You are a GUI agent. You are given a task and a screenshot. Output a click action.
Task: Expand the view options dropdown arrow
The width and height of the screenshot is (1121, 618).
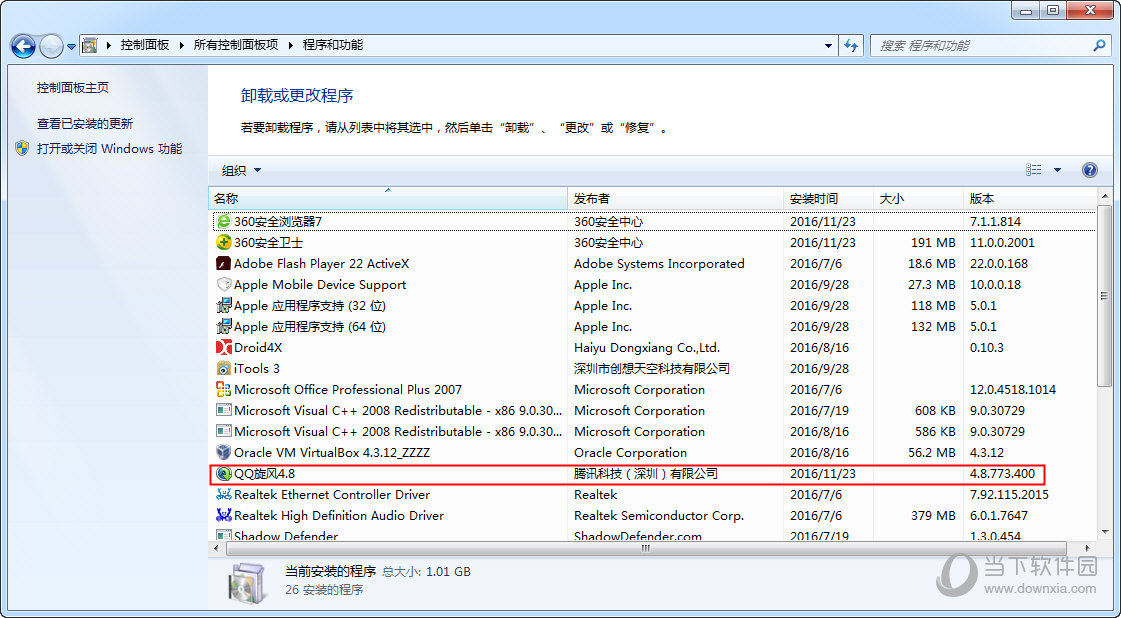(1057, 170)
